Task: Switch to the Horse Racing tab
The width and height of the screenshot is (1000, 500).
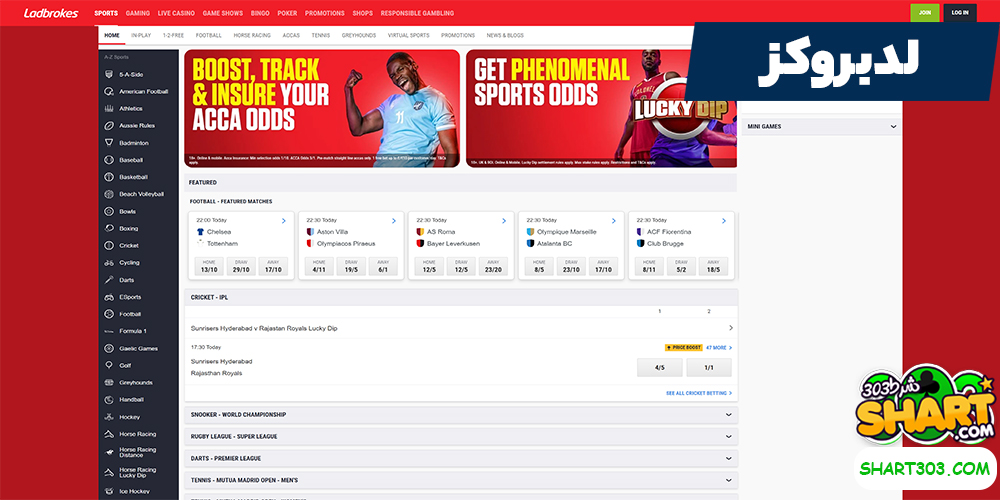Action: pyautogui.click(x=252, y=35)
